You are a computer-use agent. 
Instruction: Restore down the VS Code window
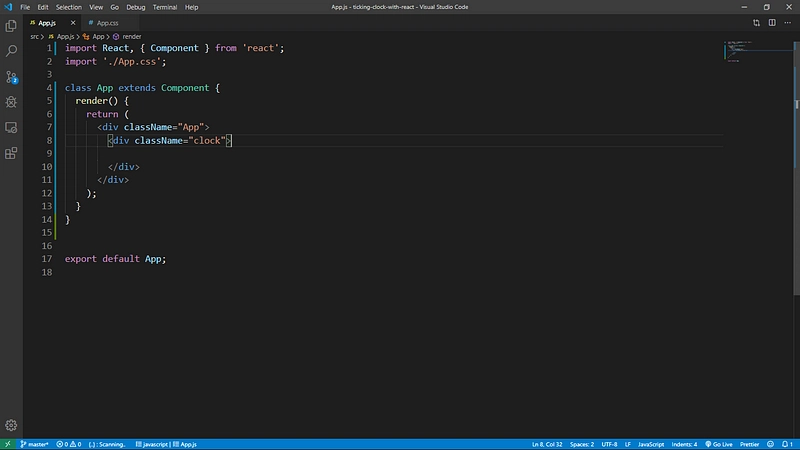pos(766,7)
